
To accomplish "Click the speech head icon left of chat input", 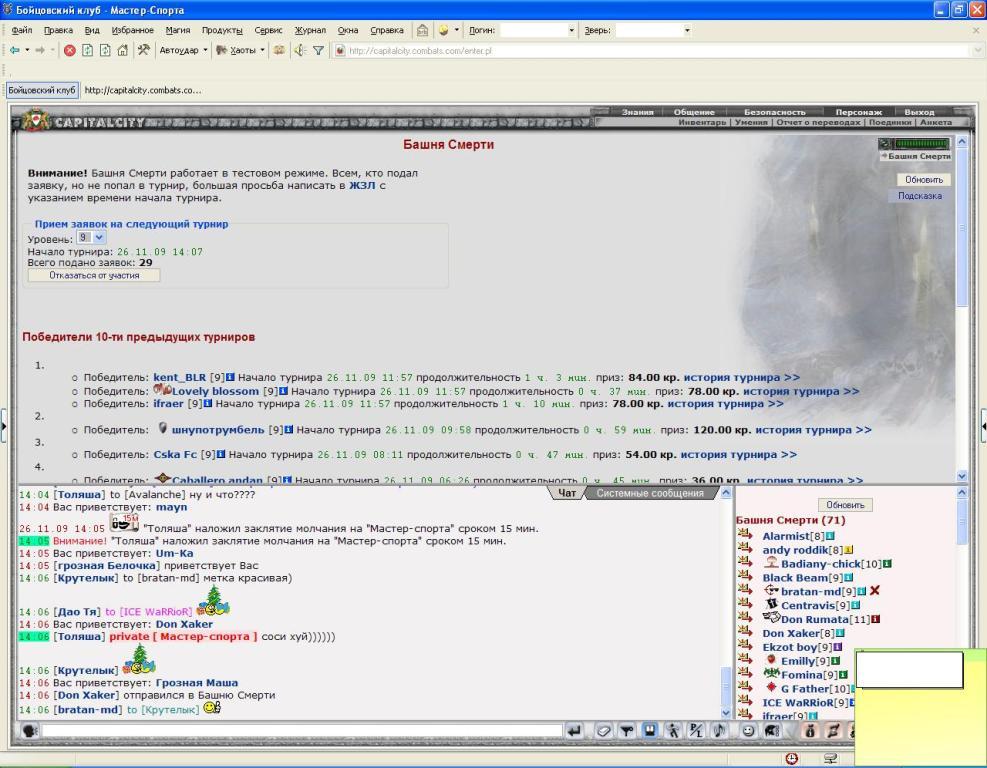I will coord(30,731).
